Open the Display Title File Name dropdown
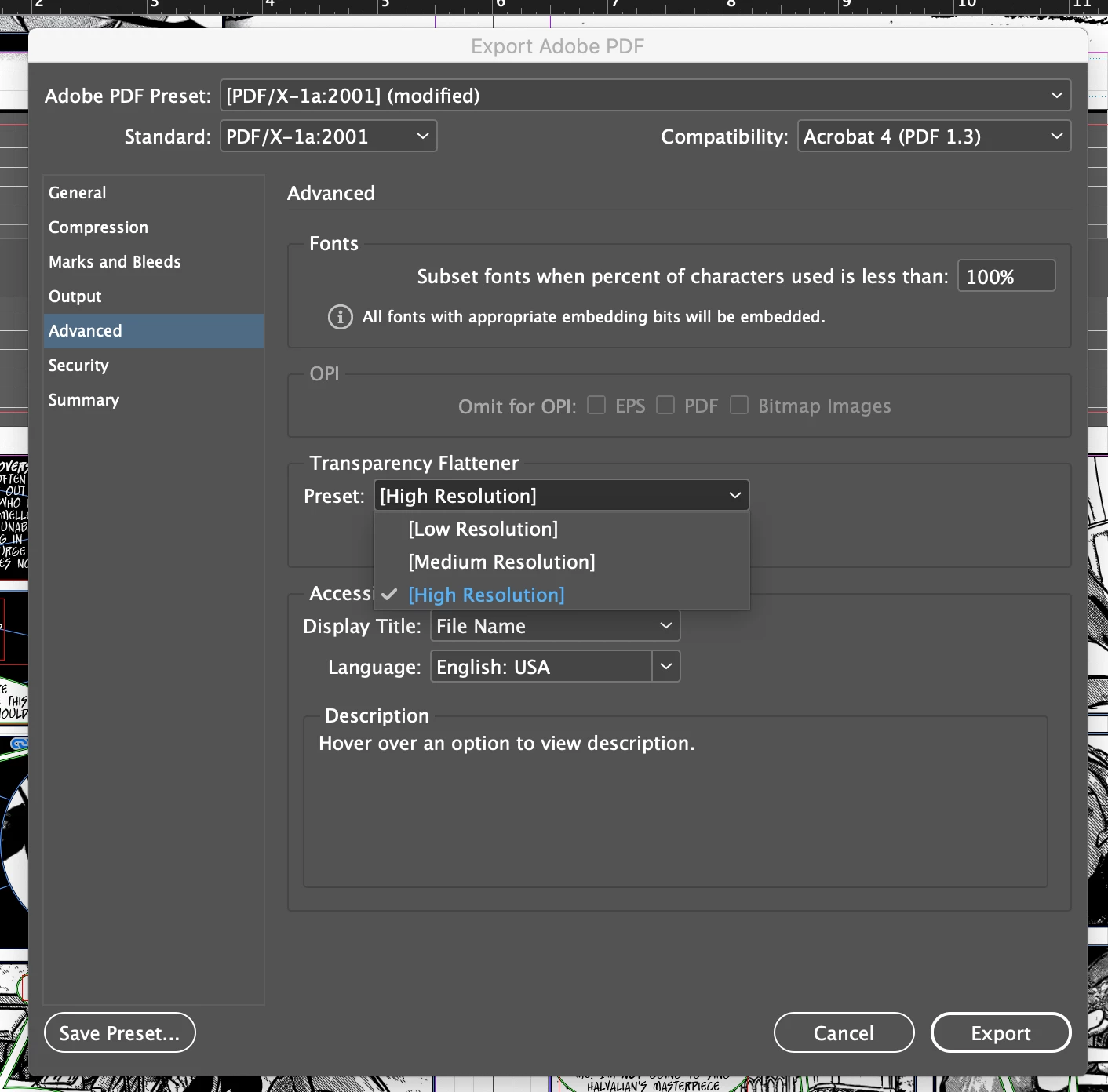Screen dimensions: 1108x1092 pos(555,626)
